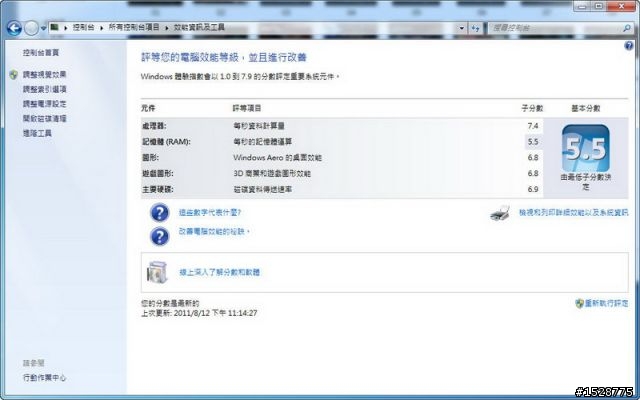Open 線上深入了解分數和軟體 link
This screenshot has height=400, width=640.
click(x=220, y=272)
